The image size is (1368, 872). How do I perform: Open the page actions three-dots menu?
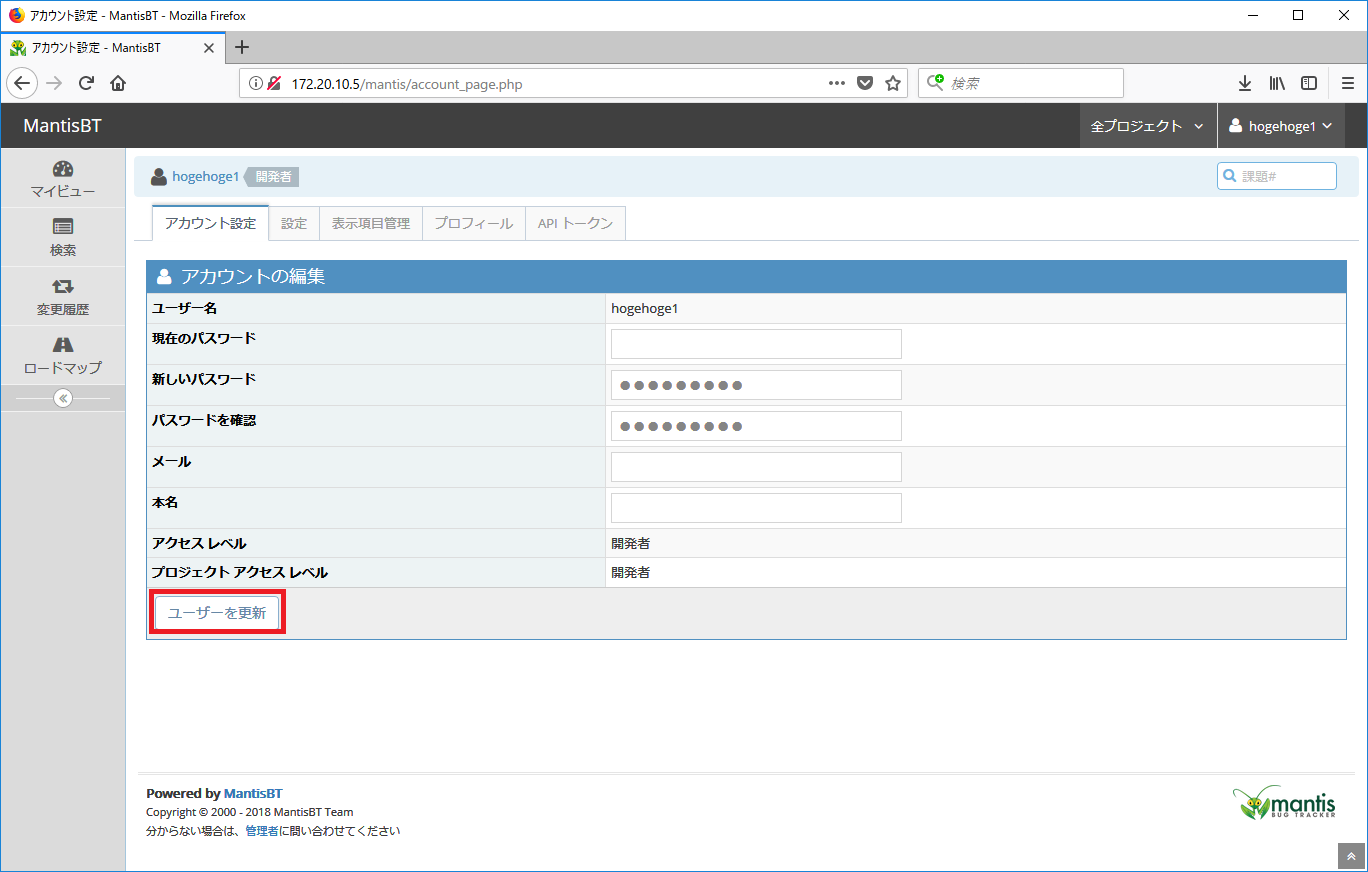point(837,83)
